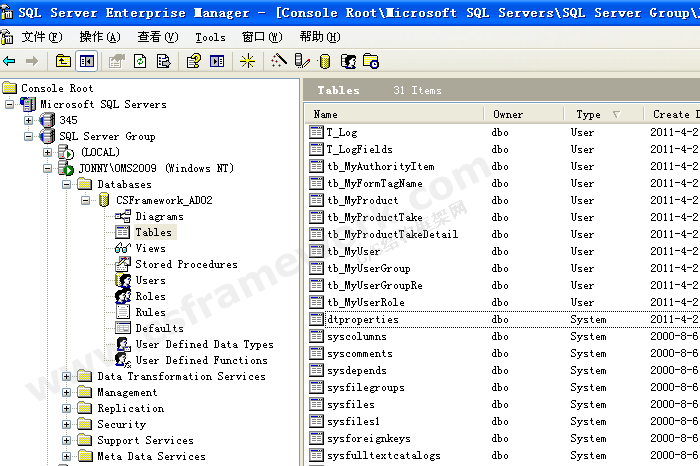Click the New (yellow star) toolbar icon
Viewport: 700px width, 466px height.
(x=248, y=61)
